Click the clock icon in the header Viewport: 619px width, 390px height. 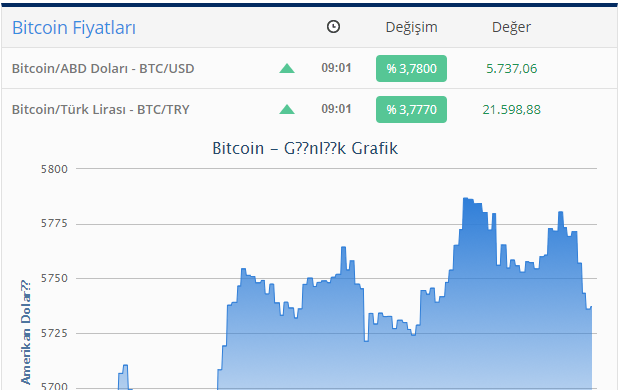click(333, 27)
